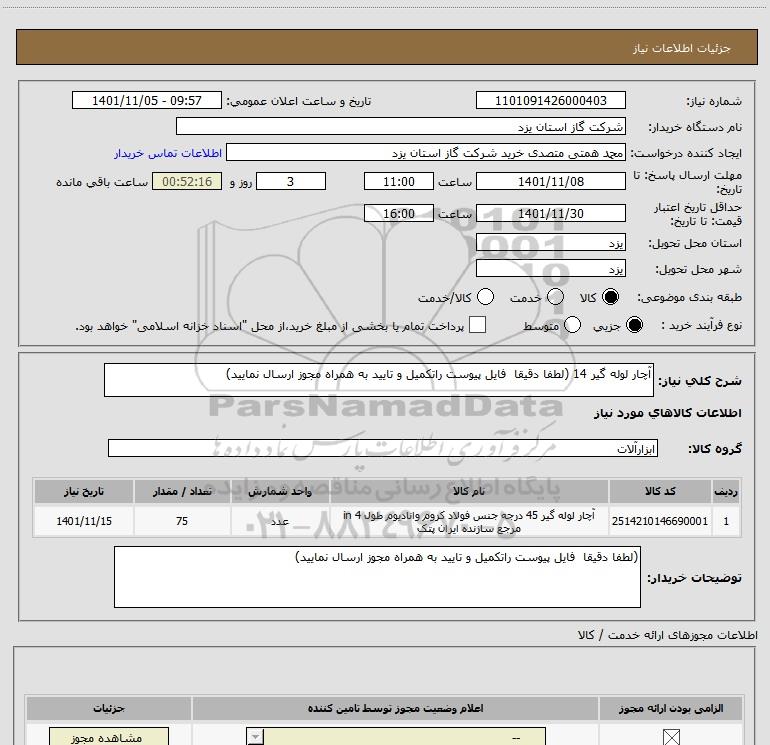Click the response time field 11:00

click(399, 181)
